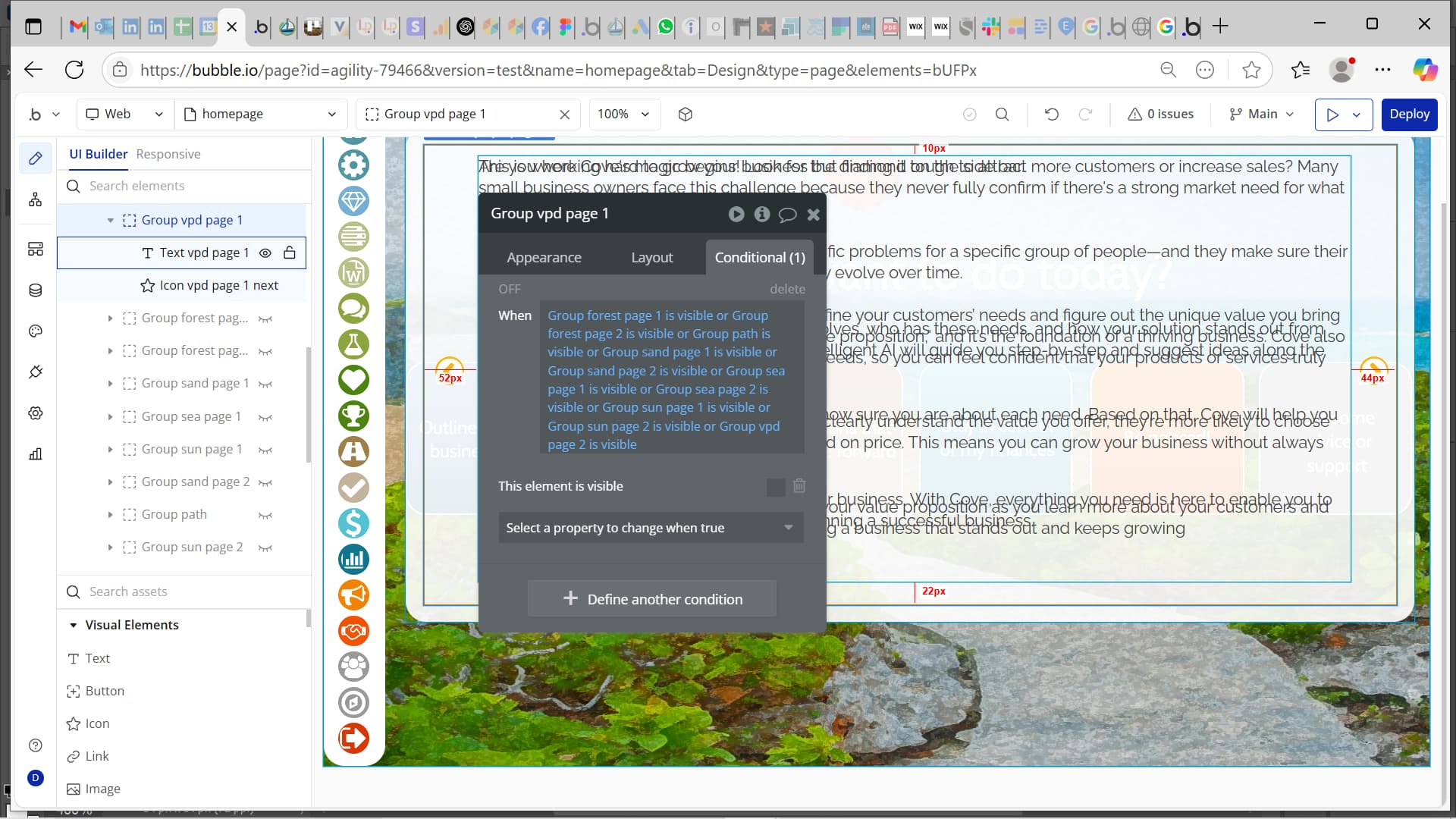Toggle the 'This element is visible' checkbox
The height and width of the screenshot is (819, 1456).
tap(776, 487)
